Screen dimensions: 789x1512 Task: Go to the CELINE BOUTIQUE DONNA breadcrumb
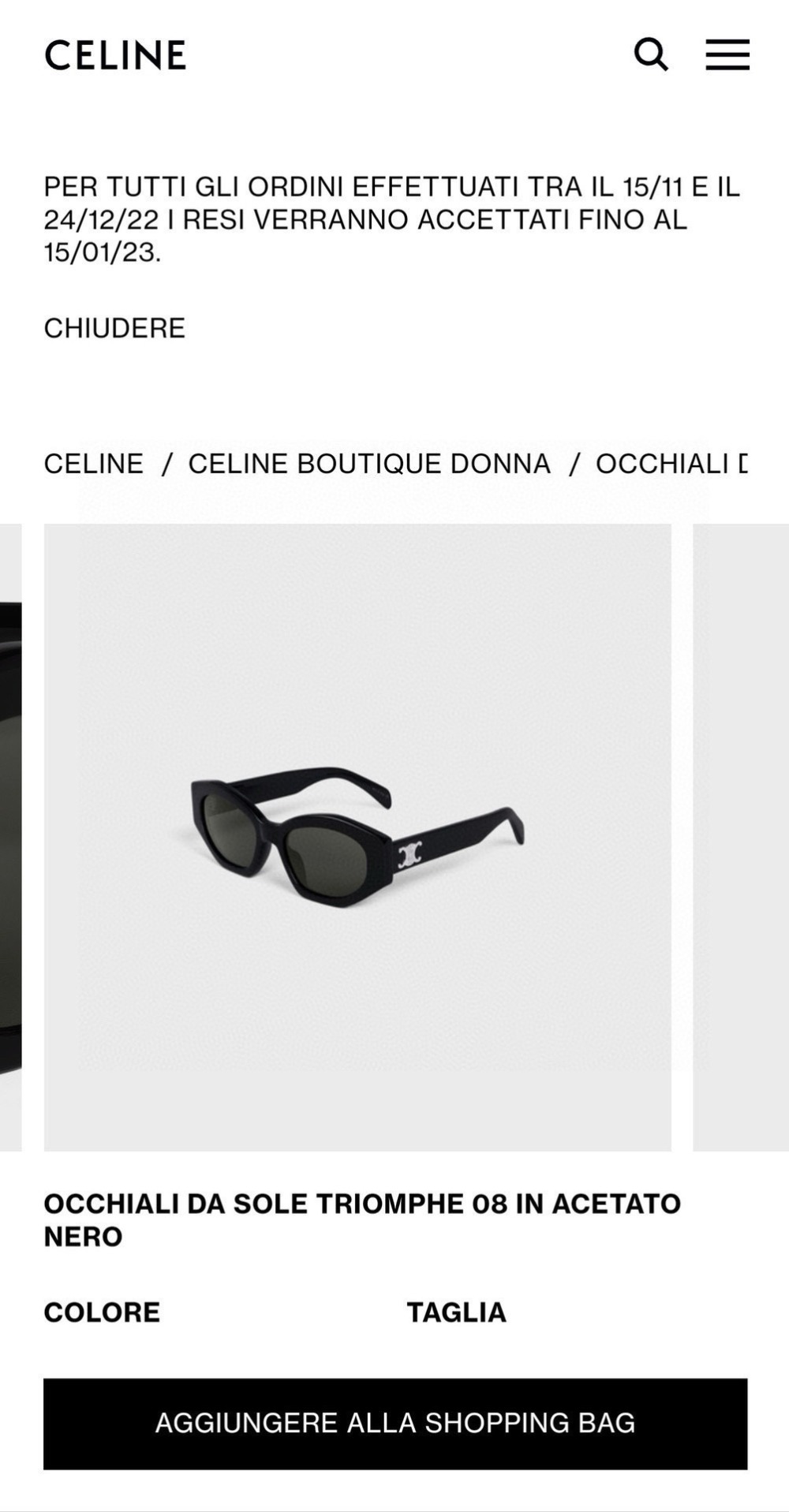point(369,464)
